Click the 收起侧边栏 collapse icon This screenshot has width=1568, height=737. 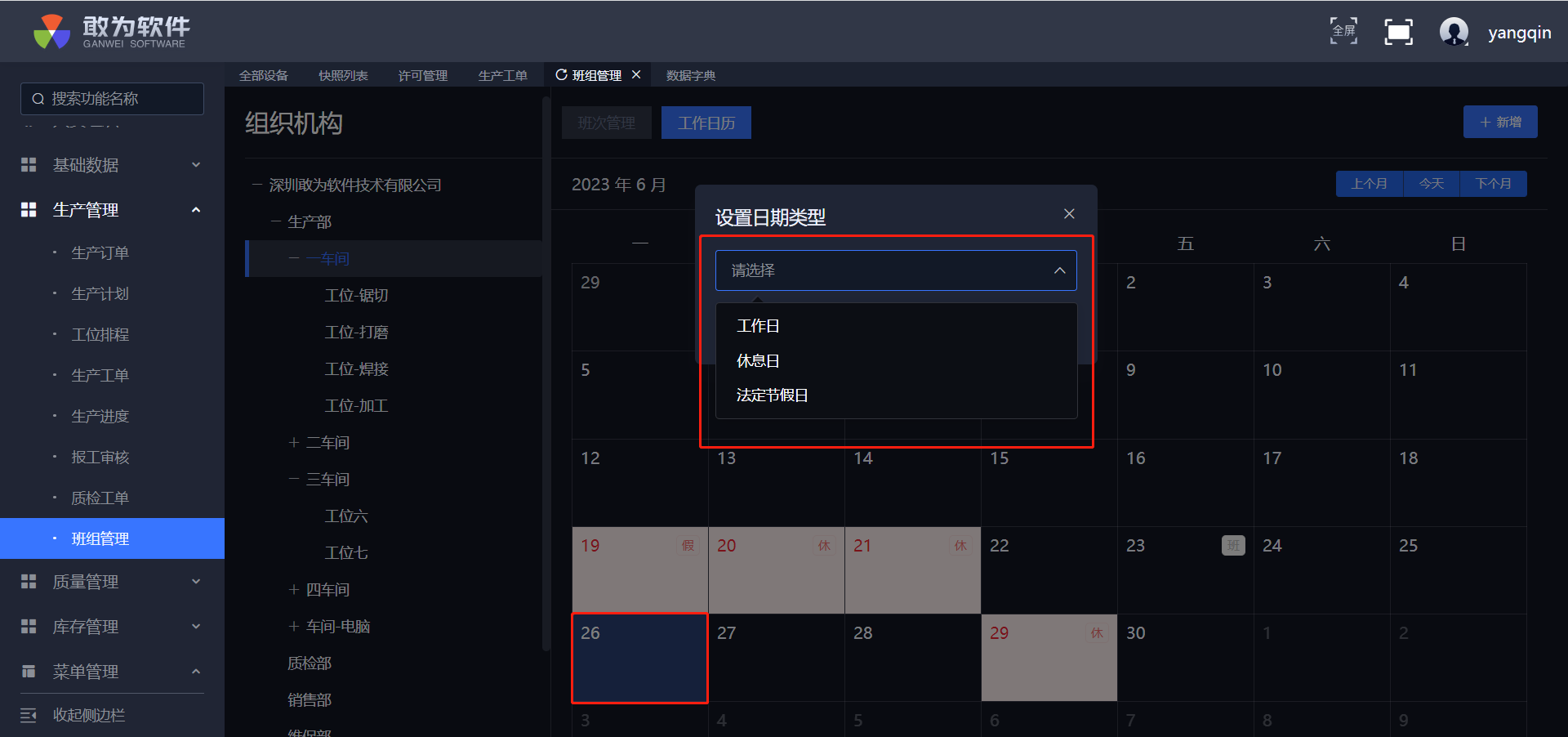click(x=29, y=716)
